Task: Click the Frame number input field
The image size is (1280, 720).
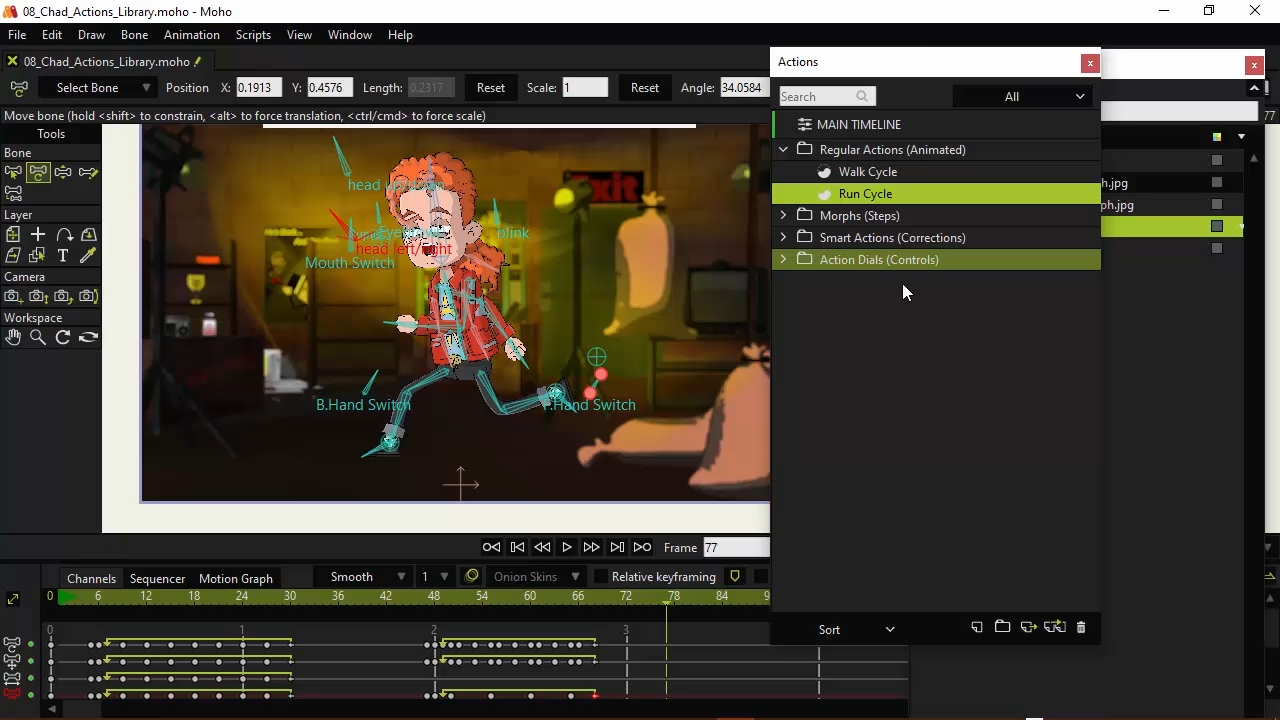Action: [x=735, y=548]
